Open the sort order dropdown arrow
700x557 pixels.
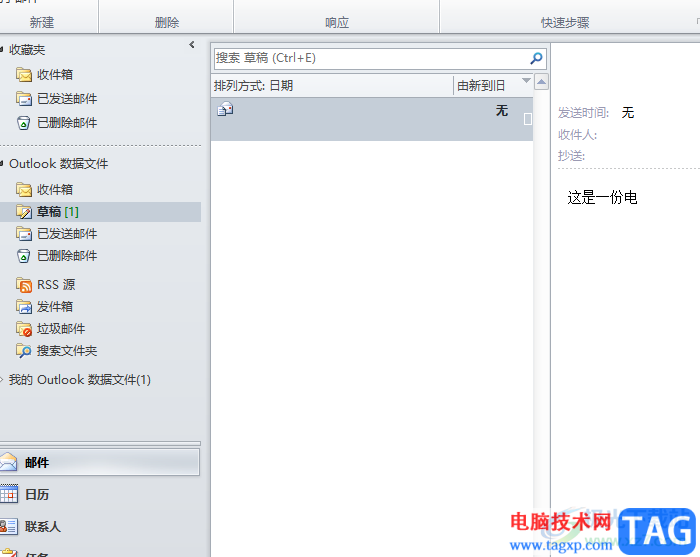click(x=526, y=80)
